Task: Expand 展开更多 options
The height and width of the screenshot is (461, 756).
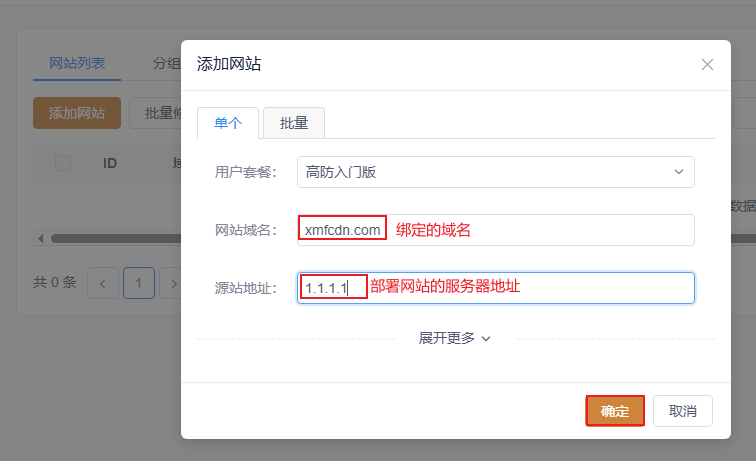Action: point(455,338)
